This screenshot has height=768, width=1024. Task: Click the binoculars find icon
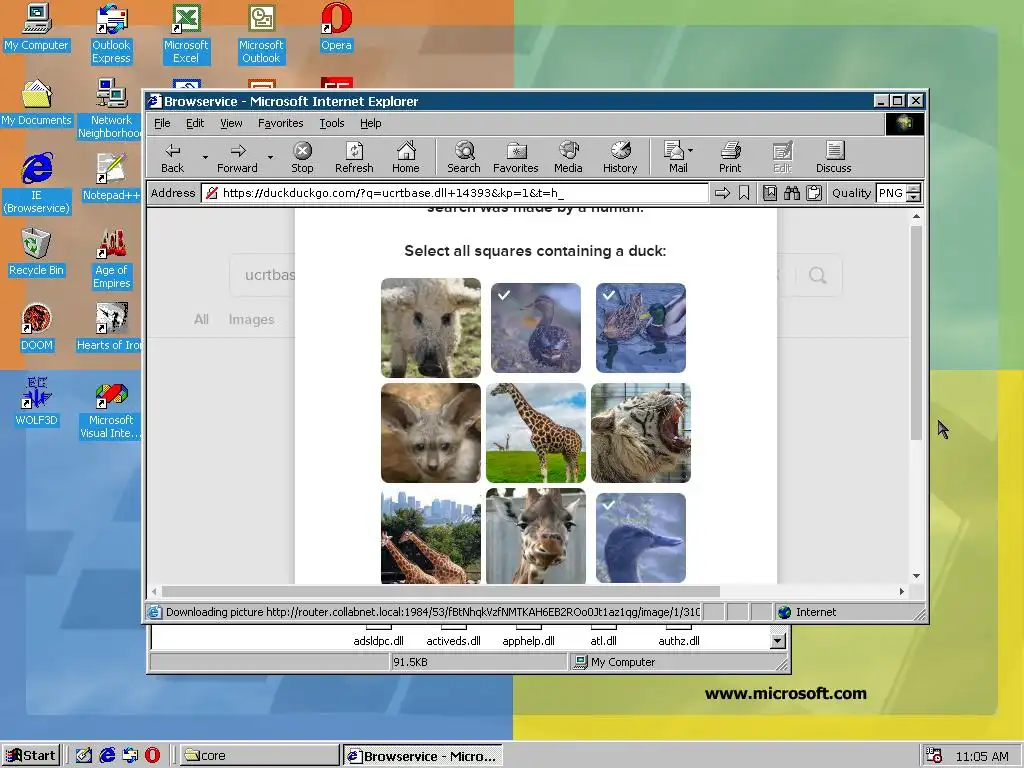[x=792, y=193]
